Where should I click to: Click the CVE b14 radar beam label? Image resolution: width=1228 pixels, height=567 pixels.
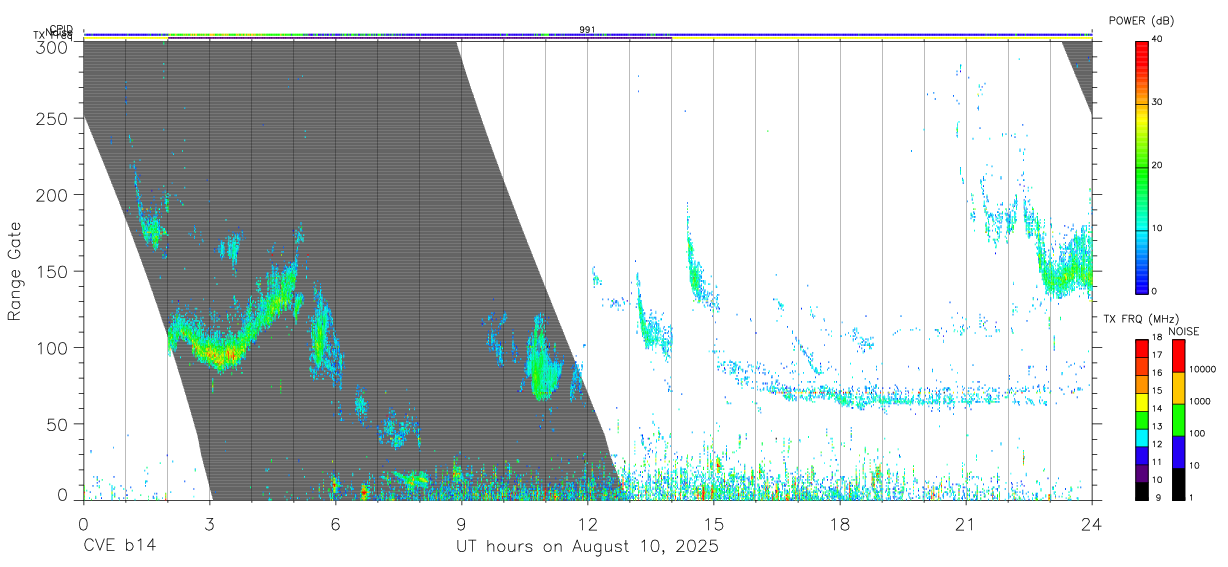pyautogui.click(x=119, y=547)
